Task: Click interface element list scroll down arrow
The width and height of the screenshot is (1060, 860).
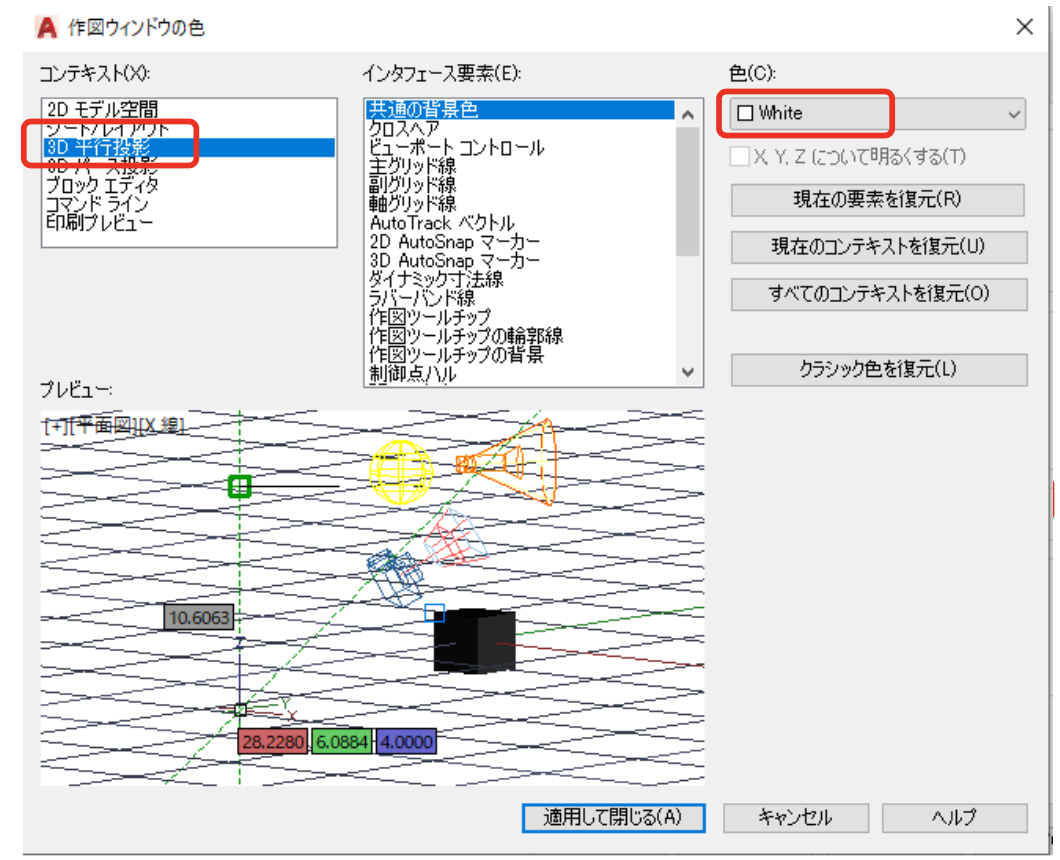Action: 688,372
